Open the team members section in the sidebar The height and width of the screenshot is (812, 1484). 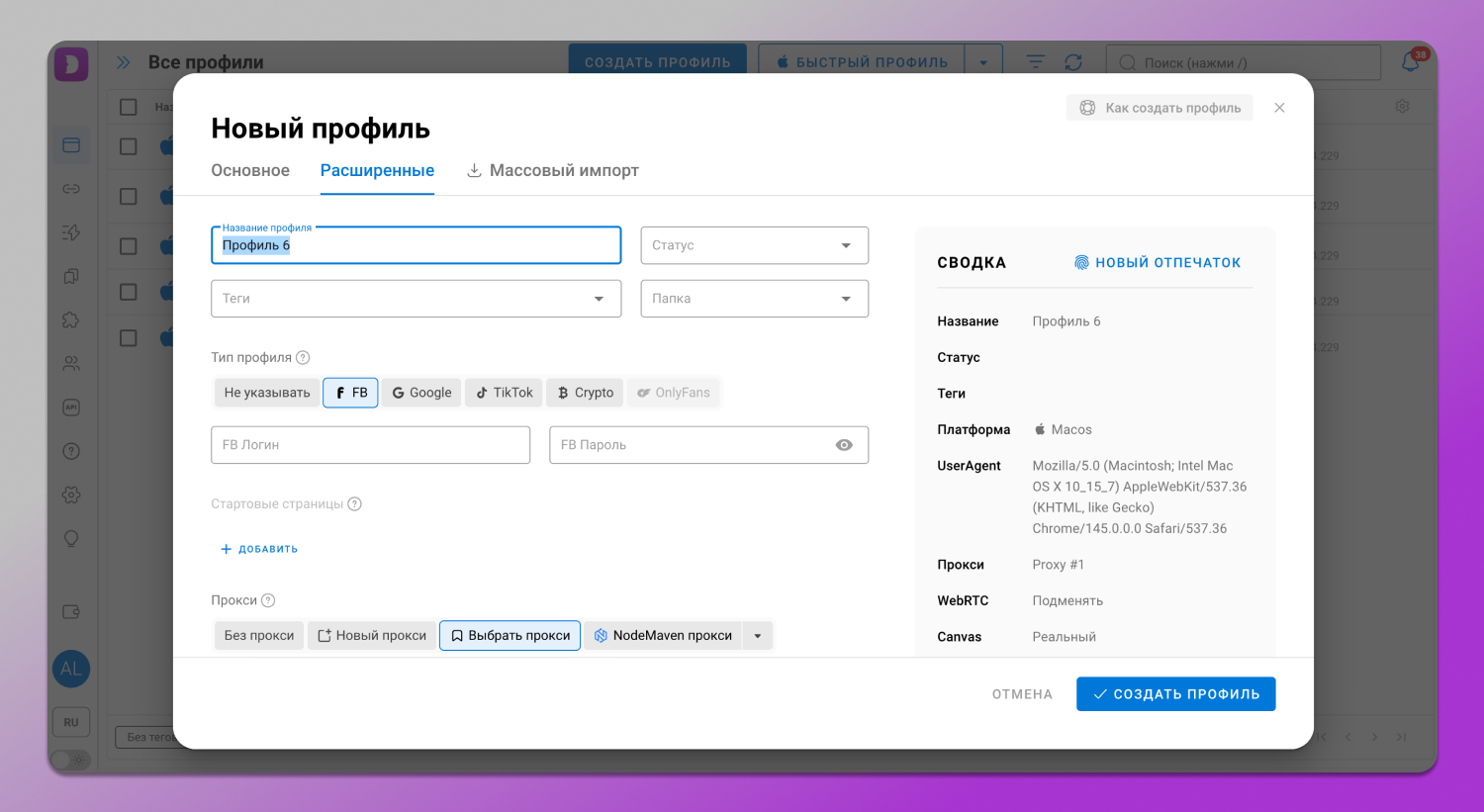[x=70, y=363]
